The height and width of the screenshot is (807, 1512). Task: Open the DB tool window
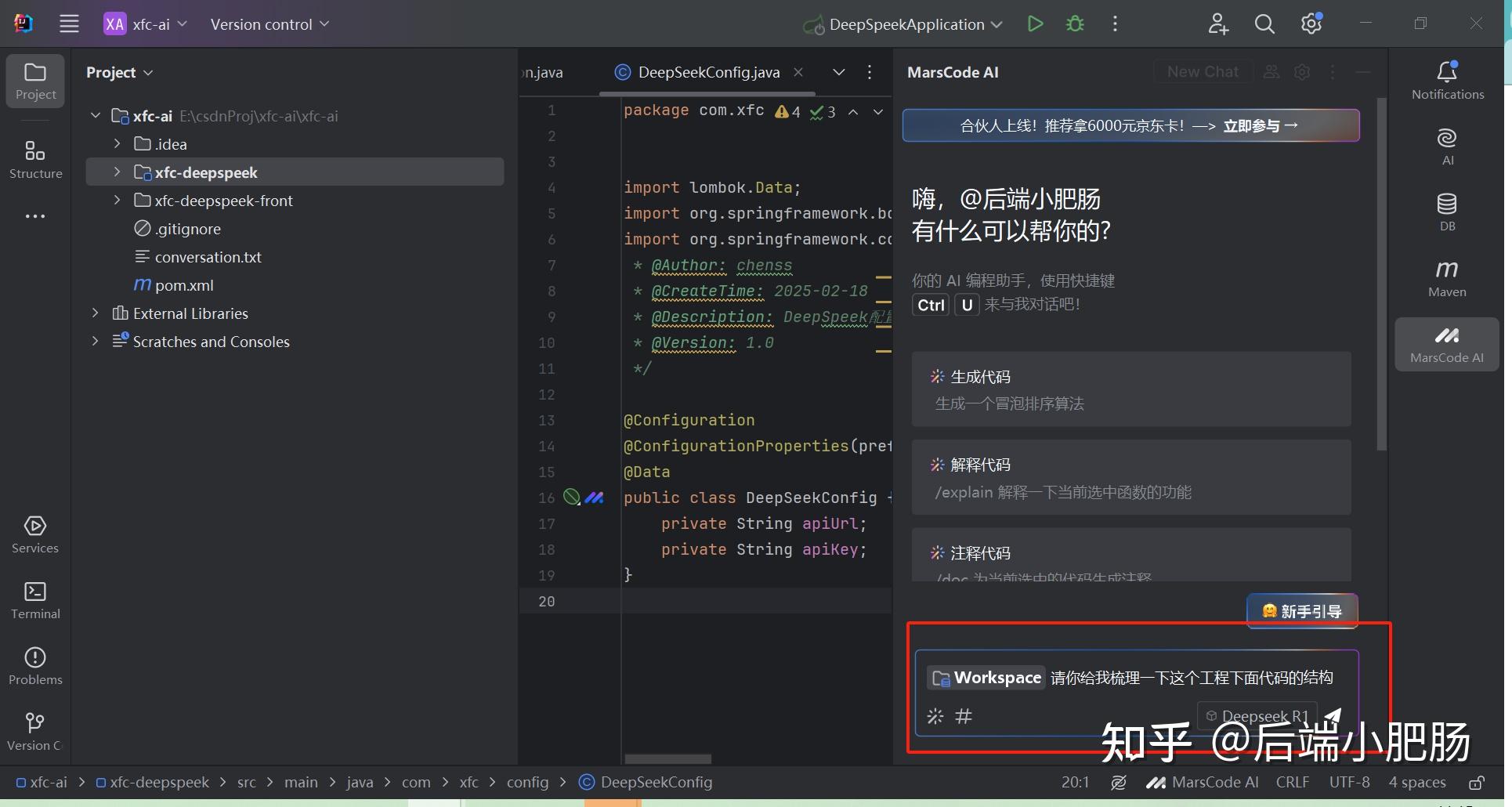pyautogui.click(x=1445, y=212)
